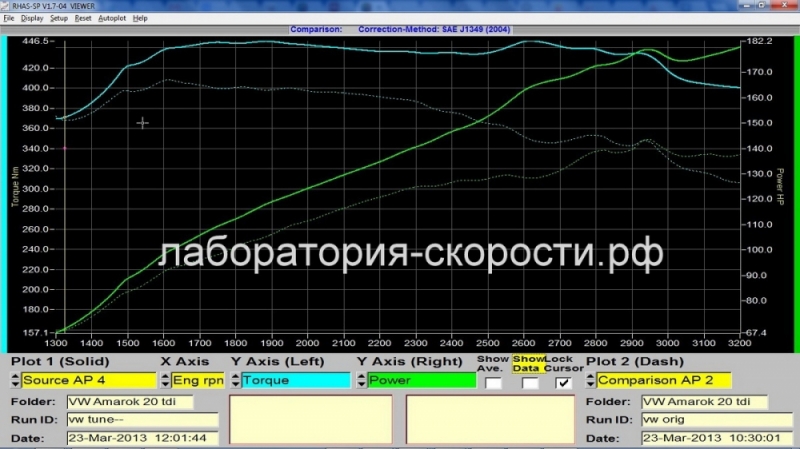Open the Setup menu
This screenshot has width=800, height=449.
click(59, 18)
